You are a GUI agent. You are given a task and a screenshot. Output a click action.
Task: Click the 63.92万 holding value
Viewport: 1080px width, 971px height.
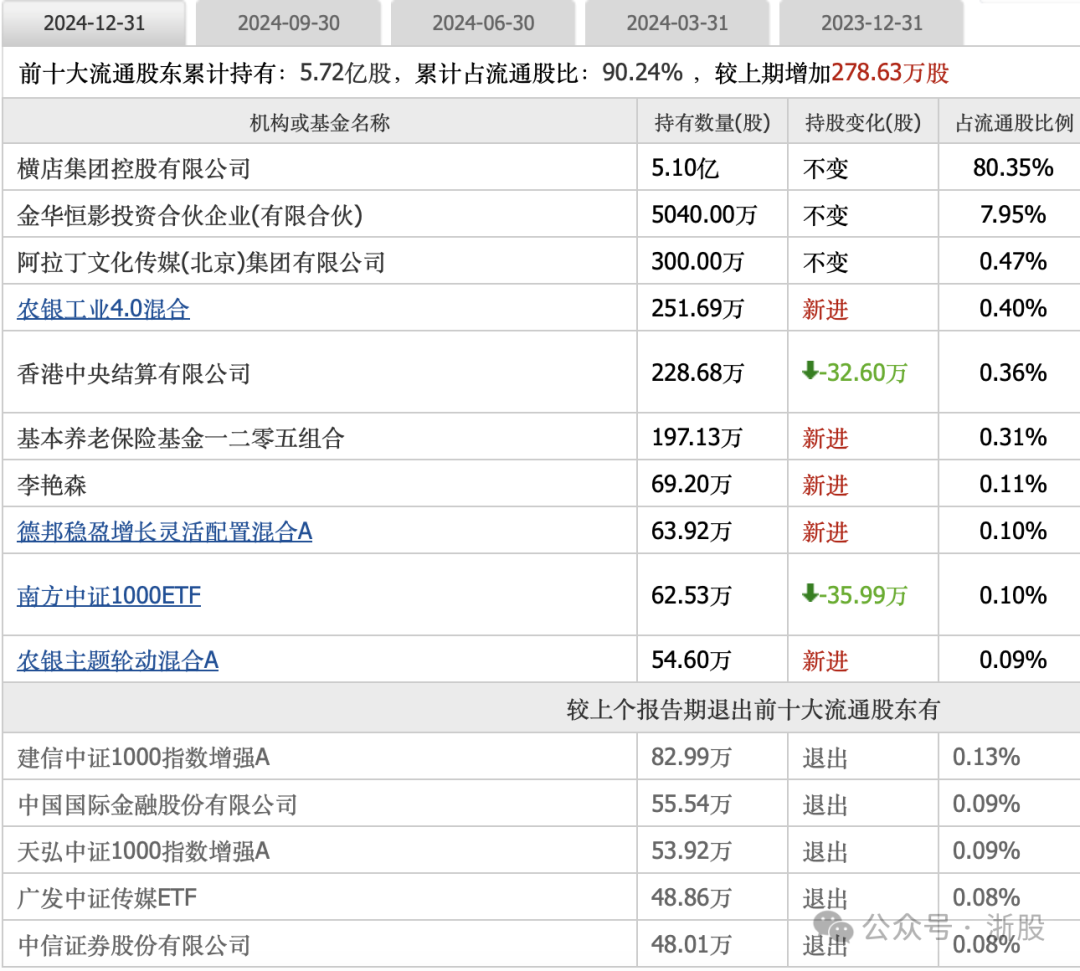click(x=691, y=532)
